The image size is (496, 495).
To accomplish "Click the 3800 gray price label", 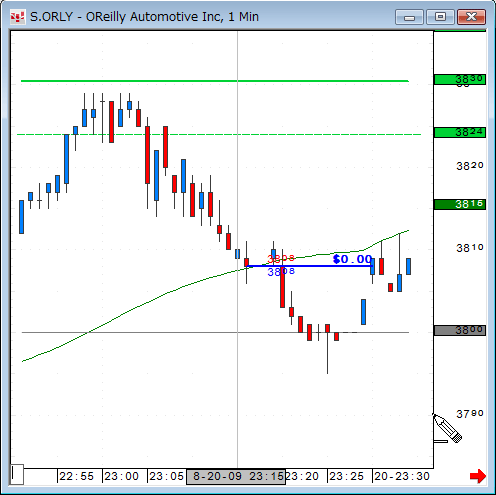I will (x=460, y=330).
